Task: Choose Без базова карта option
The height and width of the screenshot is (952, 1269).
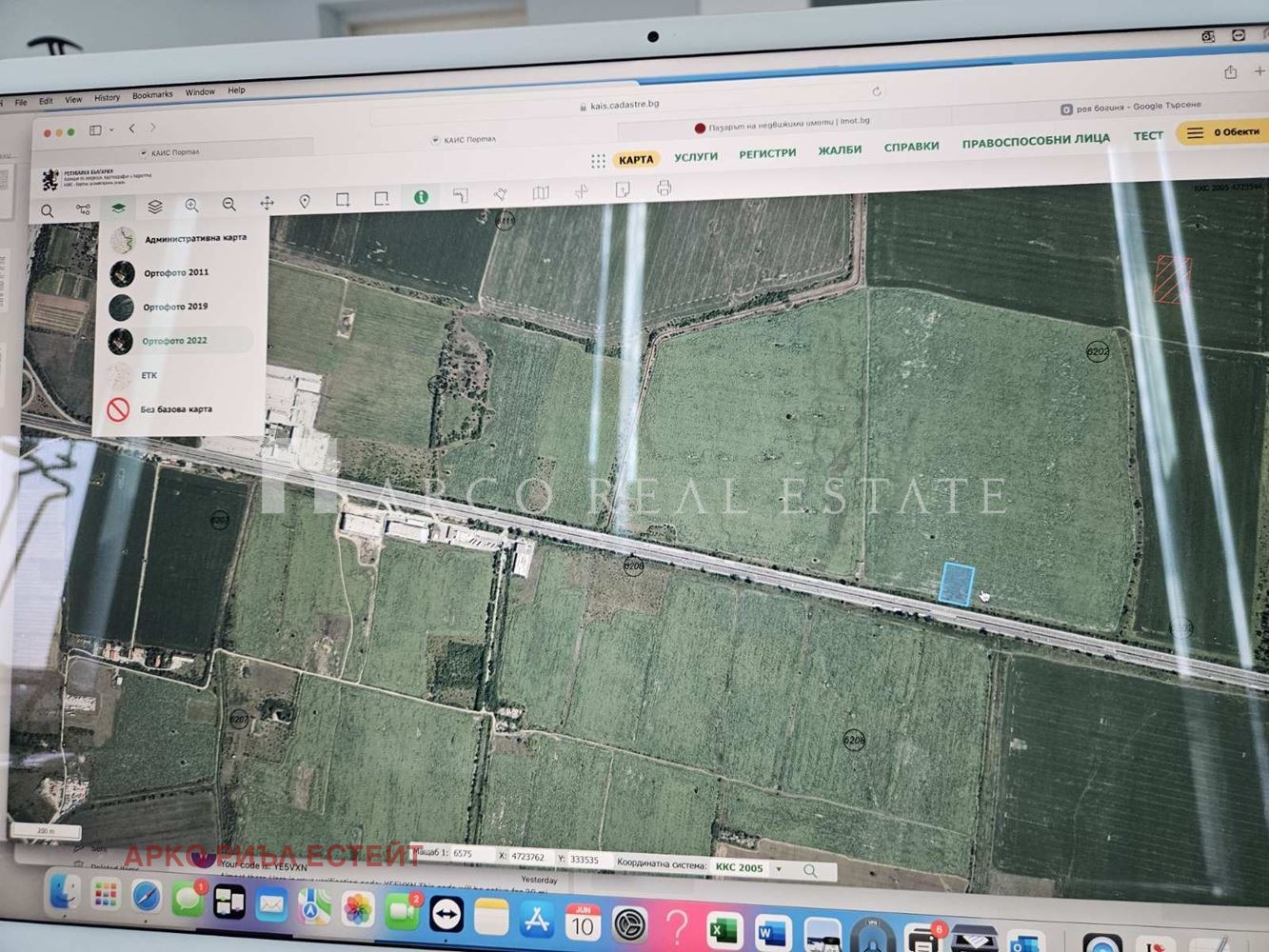Action: (175, 409)
